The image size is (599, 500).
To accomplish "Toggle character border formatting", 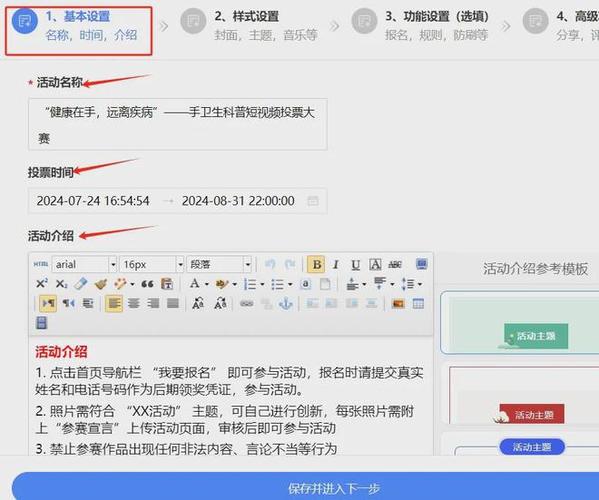I will point(375,264).
